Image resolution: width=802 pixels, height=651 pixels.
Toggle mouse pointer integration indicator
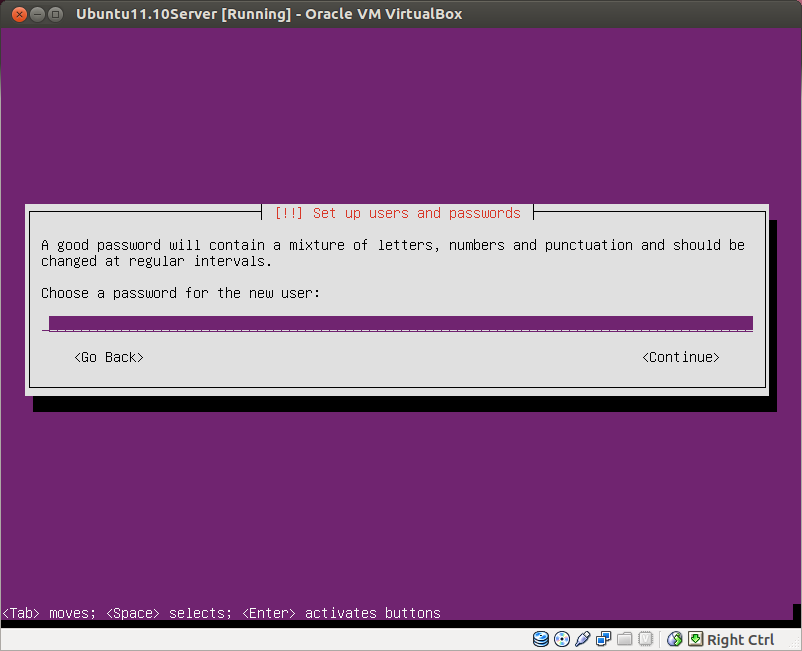tap(672, 639)
